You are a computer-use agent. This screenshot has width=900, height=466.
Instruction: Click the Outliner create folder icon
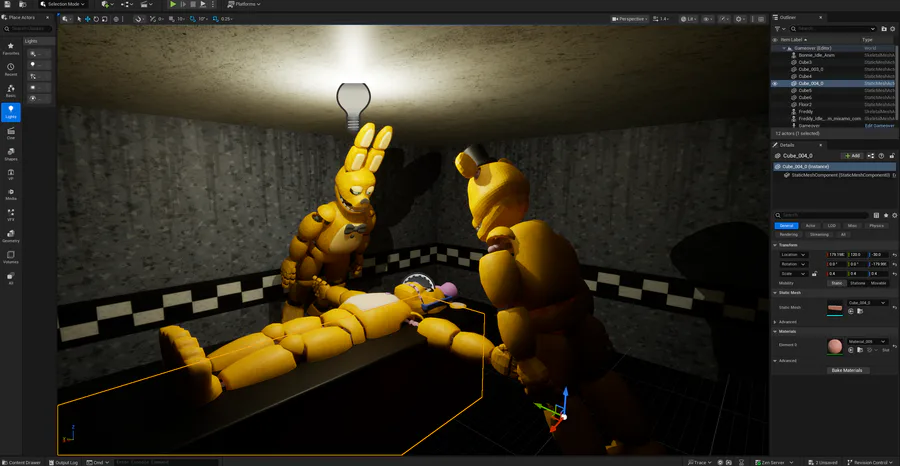tap(882, 29)
